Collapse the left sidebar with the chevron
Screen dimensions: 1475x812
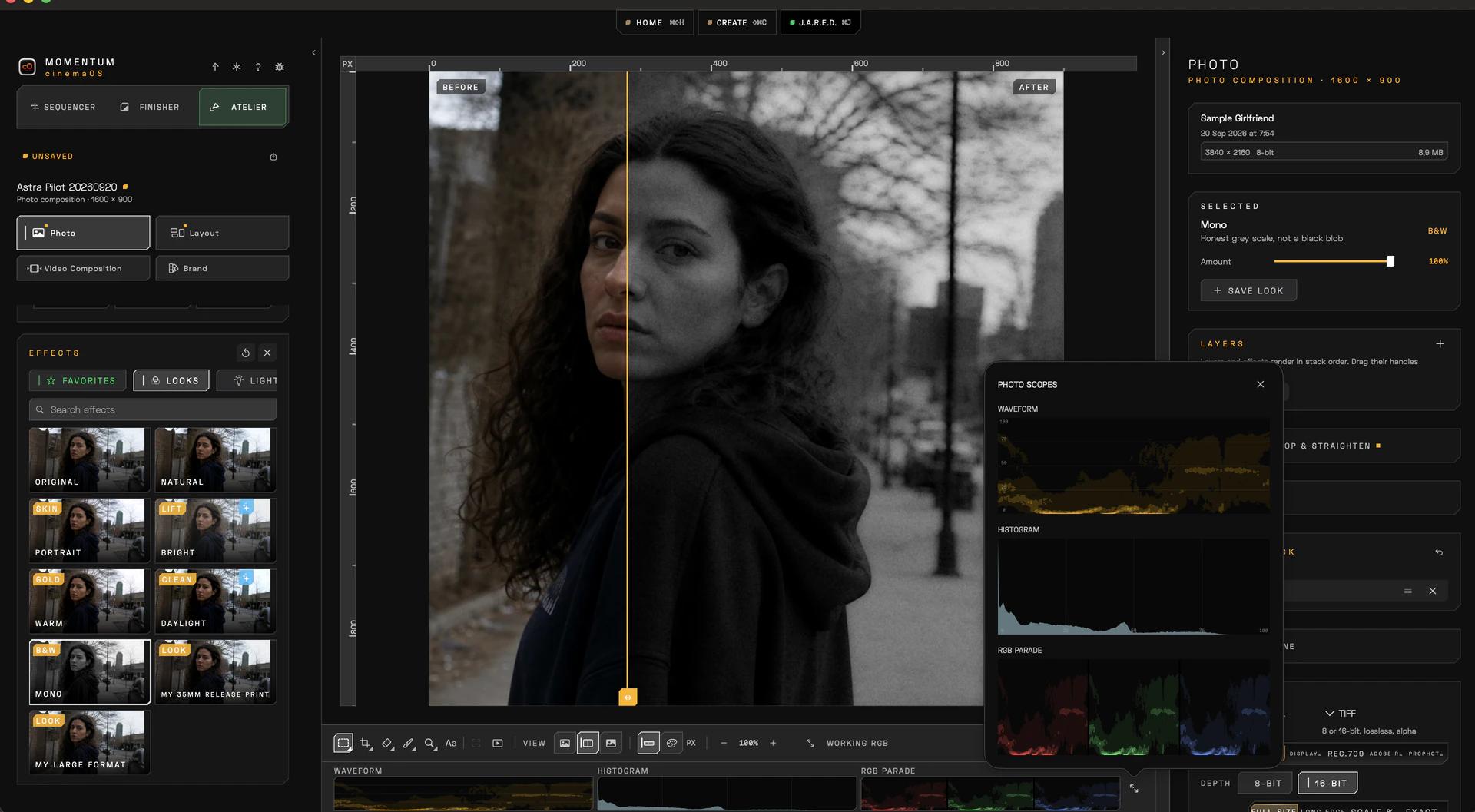pos(313,53)
